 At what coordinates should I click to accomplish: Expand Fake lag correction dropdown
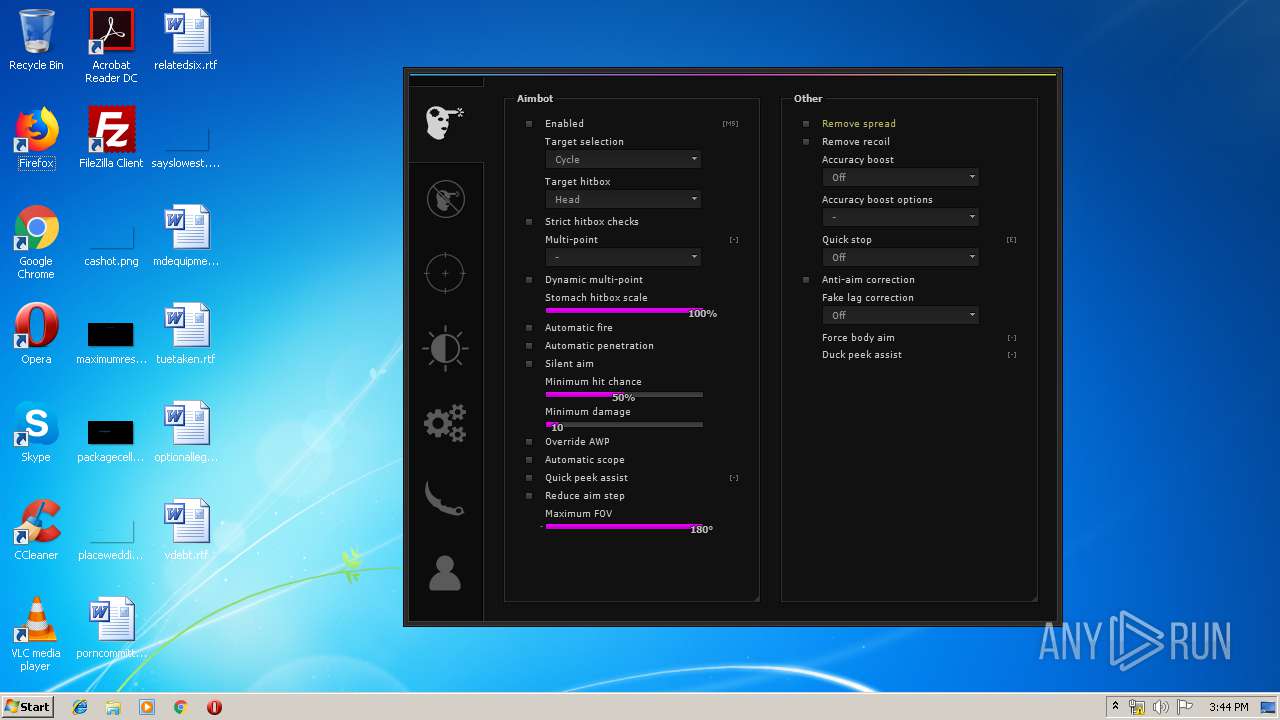(x=900, y=315)
